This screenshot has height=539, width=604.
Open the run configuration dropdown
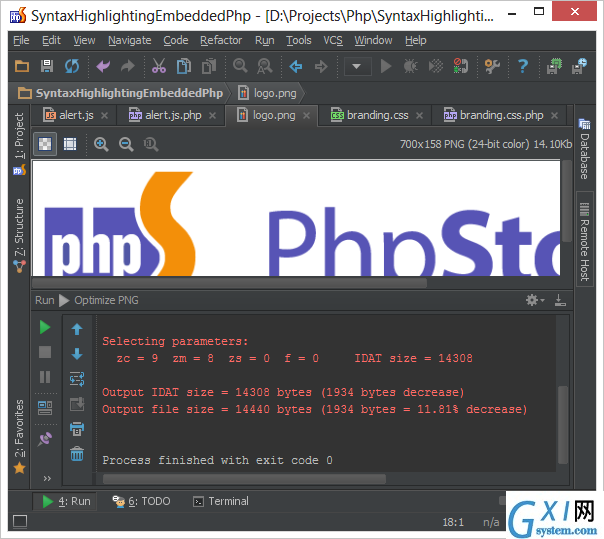(357, 66)
